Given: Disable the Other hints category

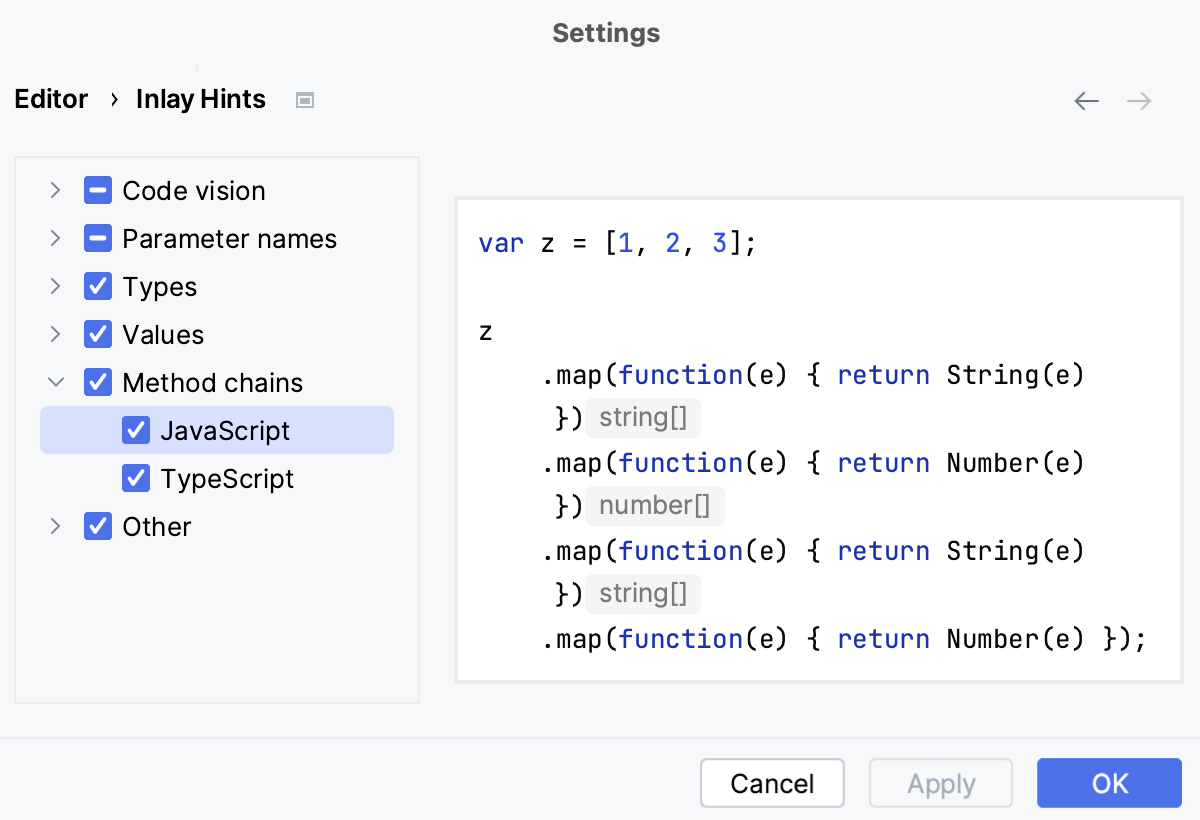Looking at the screenshot, I should 97,526.
